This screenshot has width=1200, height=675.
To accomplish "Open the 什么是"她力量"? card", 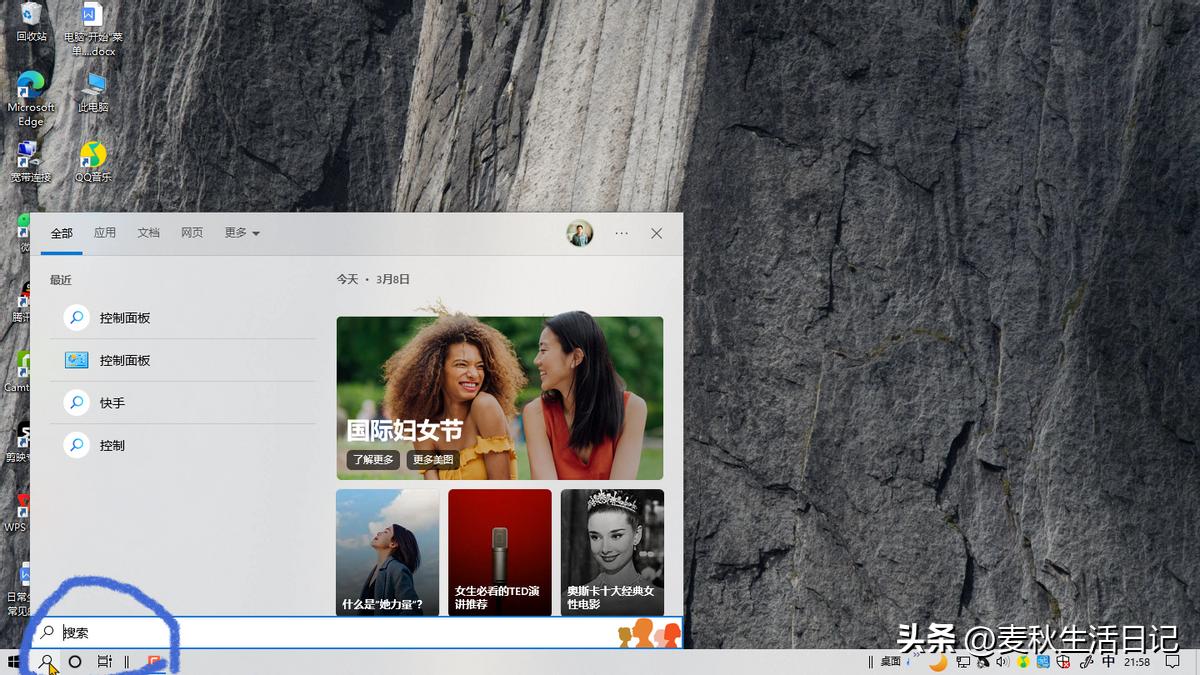I will tap(388, 552).
